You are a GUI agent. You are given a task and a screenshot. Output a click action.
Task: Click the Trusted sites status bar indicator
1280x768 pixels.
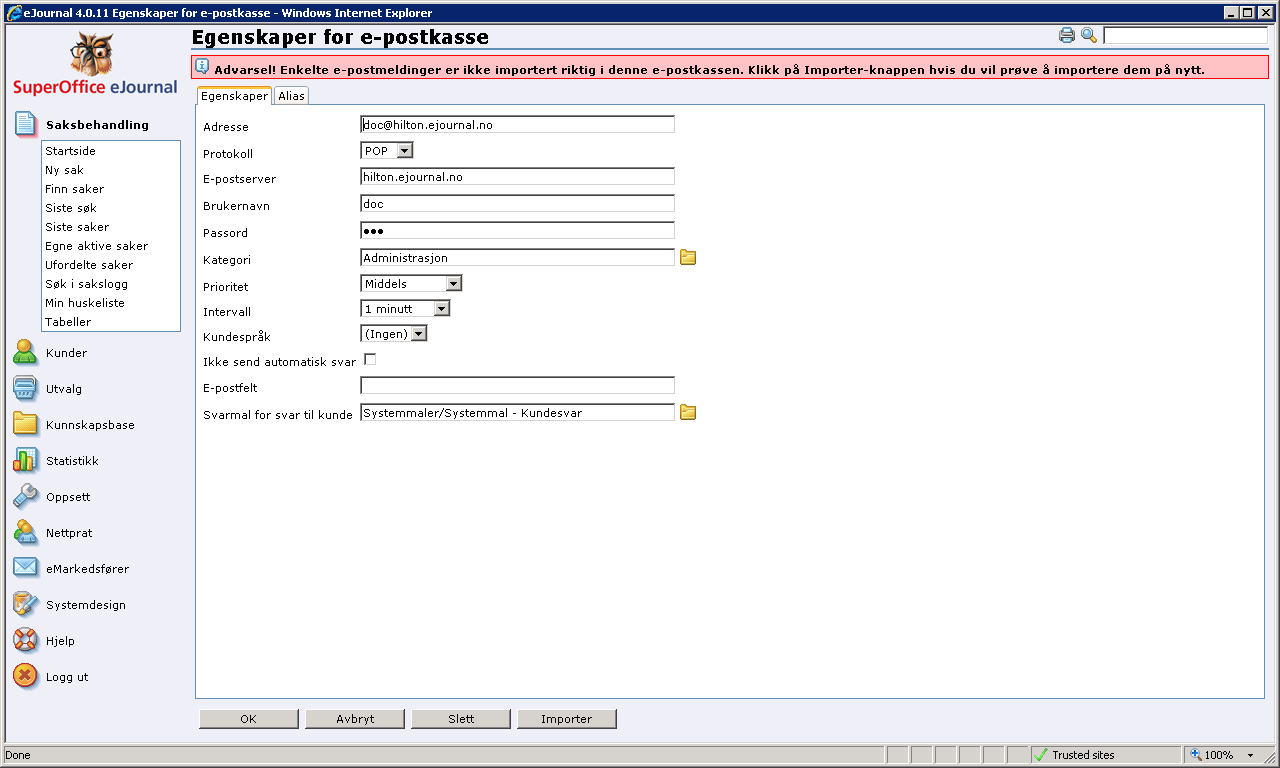click(x=1105, y=755)
